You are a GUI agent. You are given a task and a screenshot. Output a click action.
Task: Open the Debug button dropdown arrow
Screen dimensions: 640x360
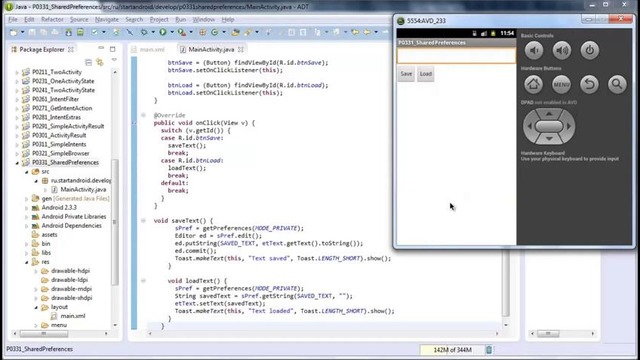(x=153, y=32)
